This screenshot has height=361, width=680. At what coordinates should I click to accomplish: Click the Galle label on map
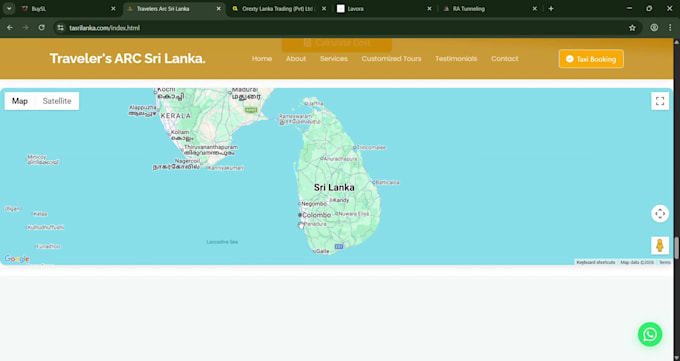coord(323,251)
